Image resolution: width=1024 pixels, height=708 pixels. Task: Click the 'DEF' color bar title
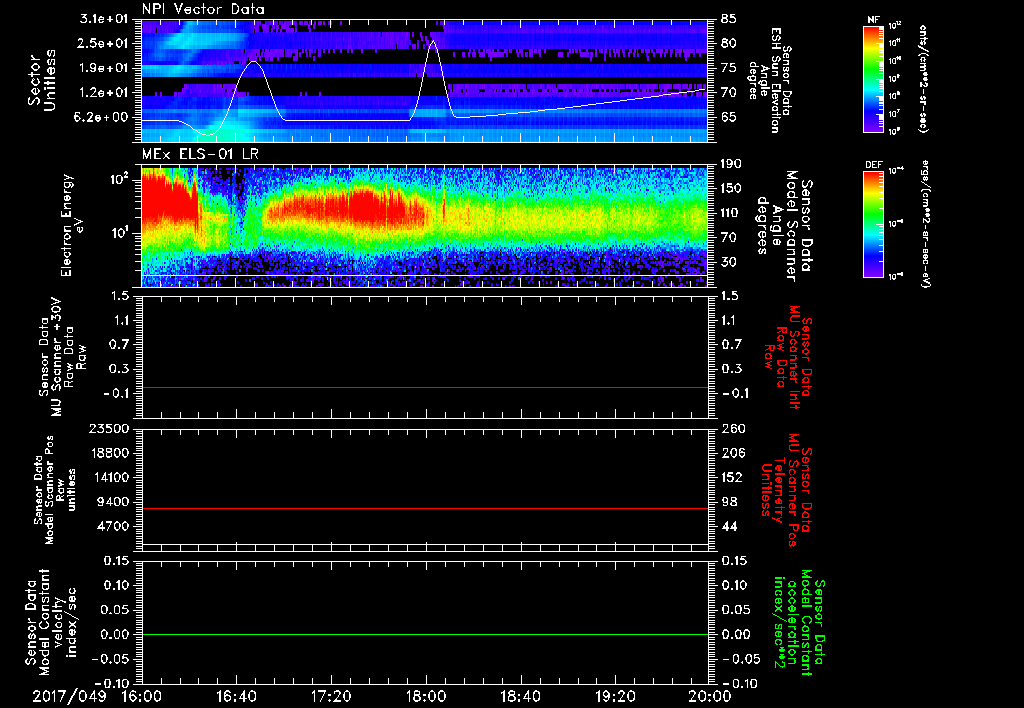(874, 165)
